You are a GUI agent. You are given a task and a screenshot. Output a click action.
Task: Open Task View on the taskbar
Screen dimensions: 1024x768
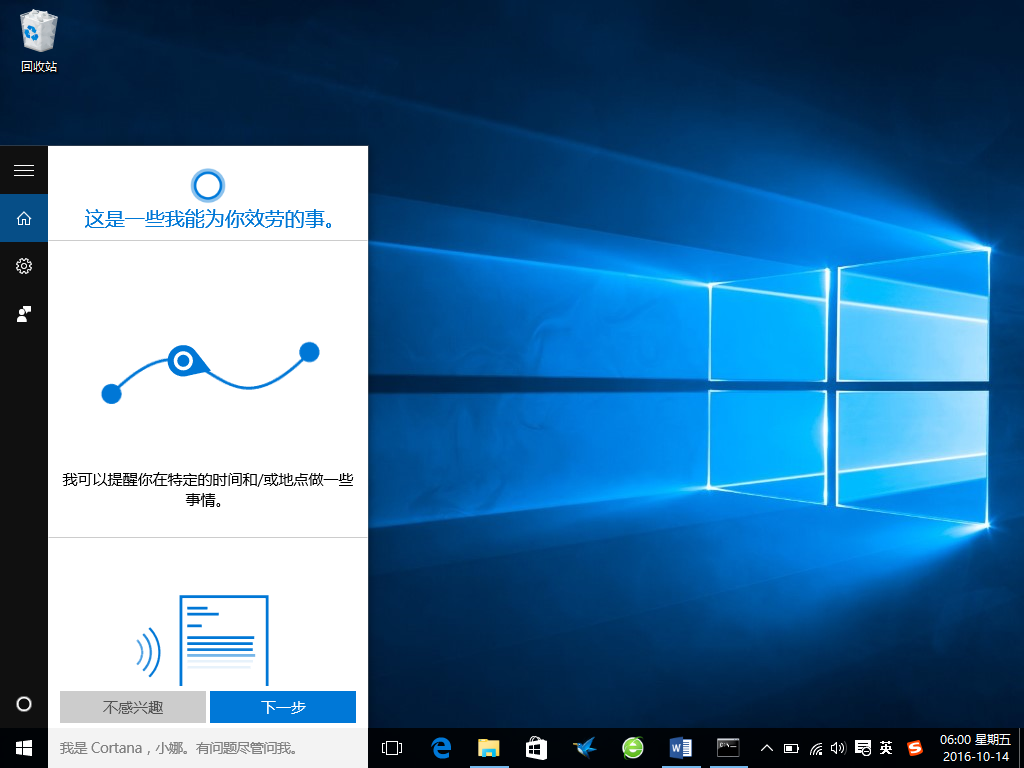click(392, 748)
